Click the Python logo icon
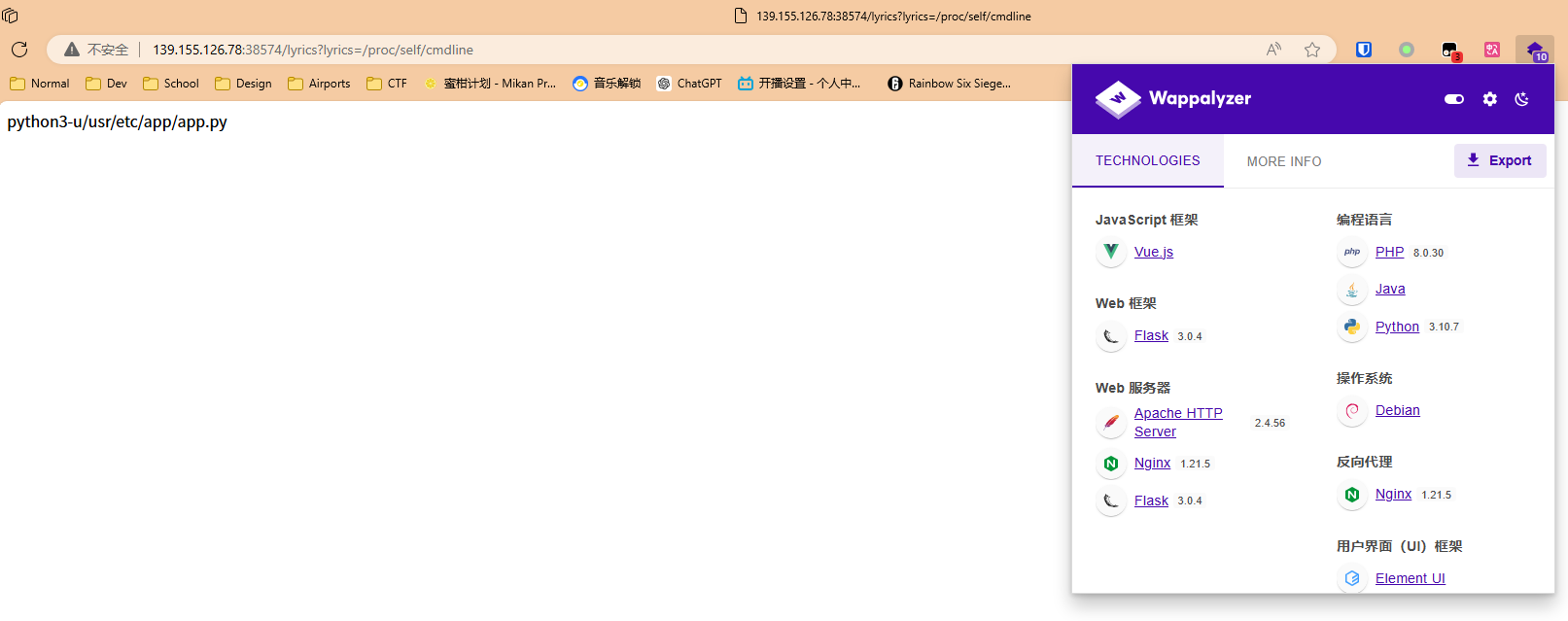1568x621 pixels. coord(1352,327)
